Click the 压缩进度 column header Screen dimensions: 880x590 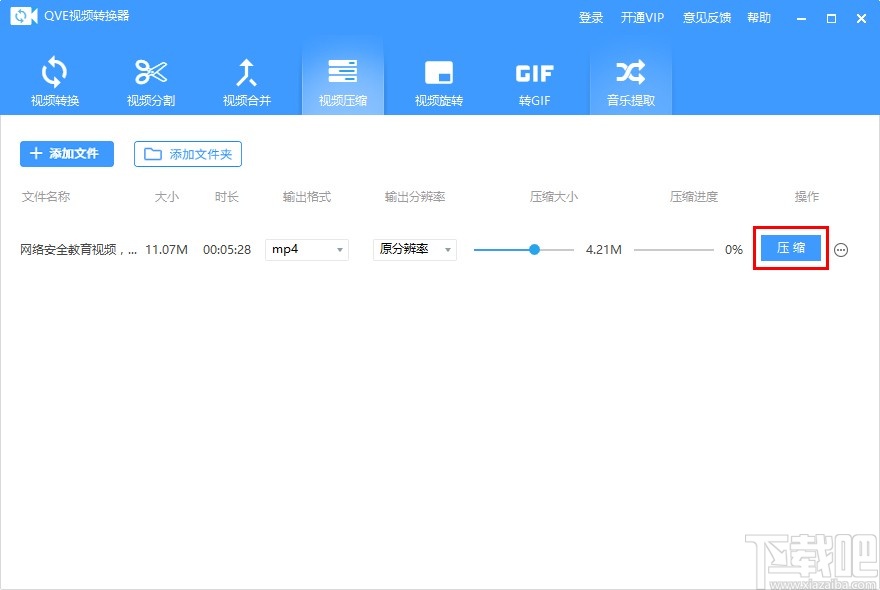pyautogui.click(x=694, y=197)
